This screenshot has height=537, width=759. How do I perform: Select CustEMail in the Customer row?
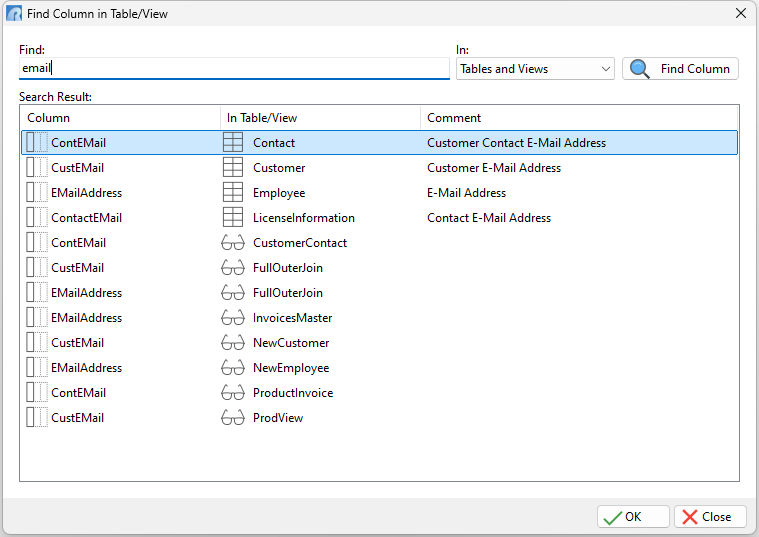[77, 168]
